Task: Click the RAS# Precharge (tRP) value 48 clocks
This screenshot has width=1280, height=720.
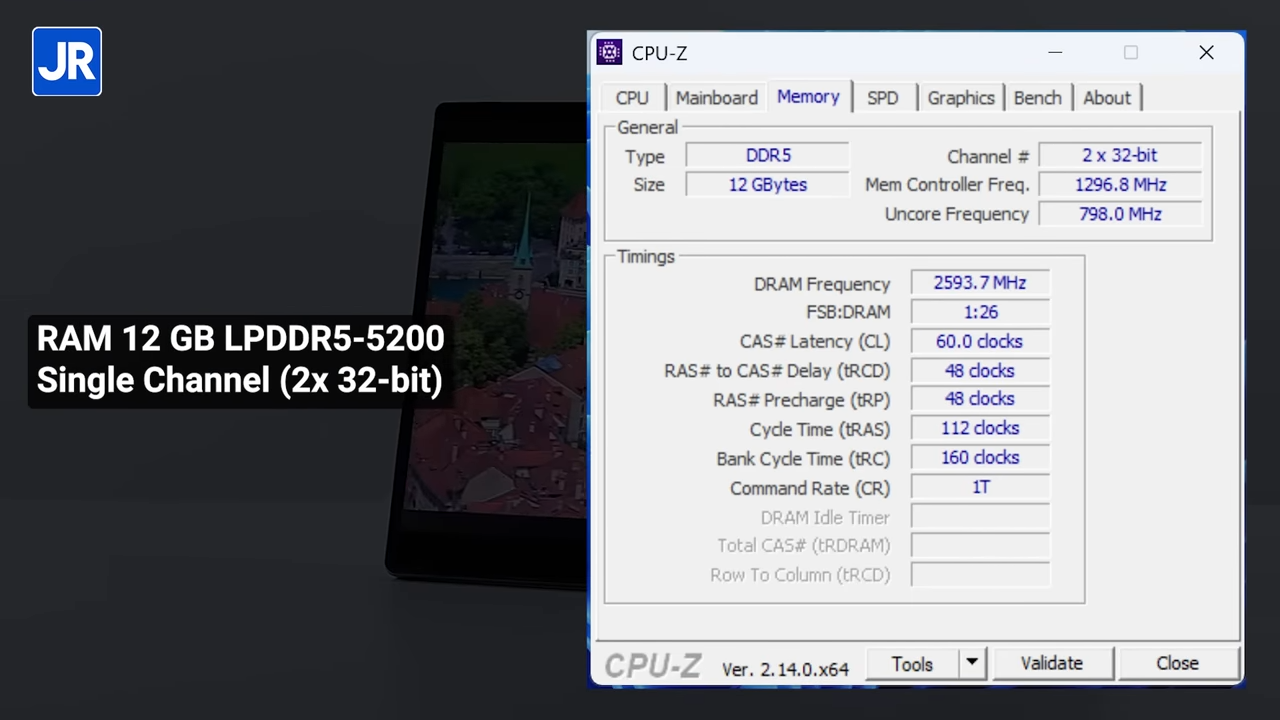Action: pyautogui.click(x=980, y=399)
